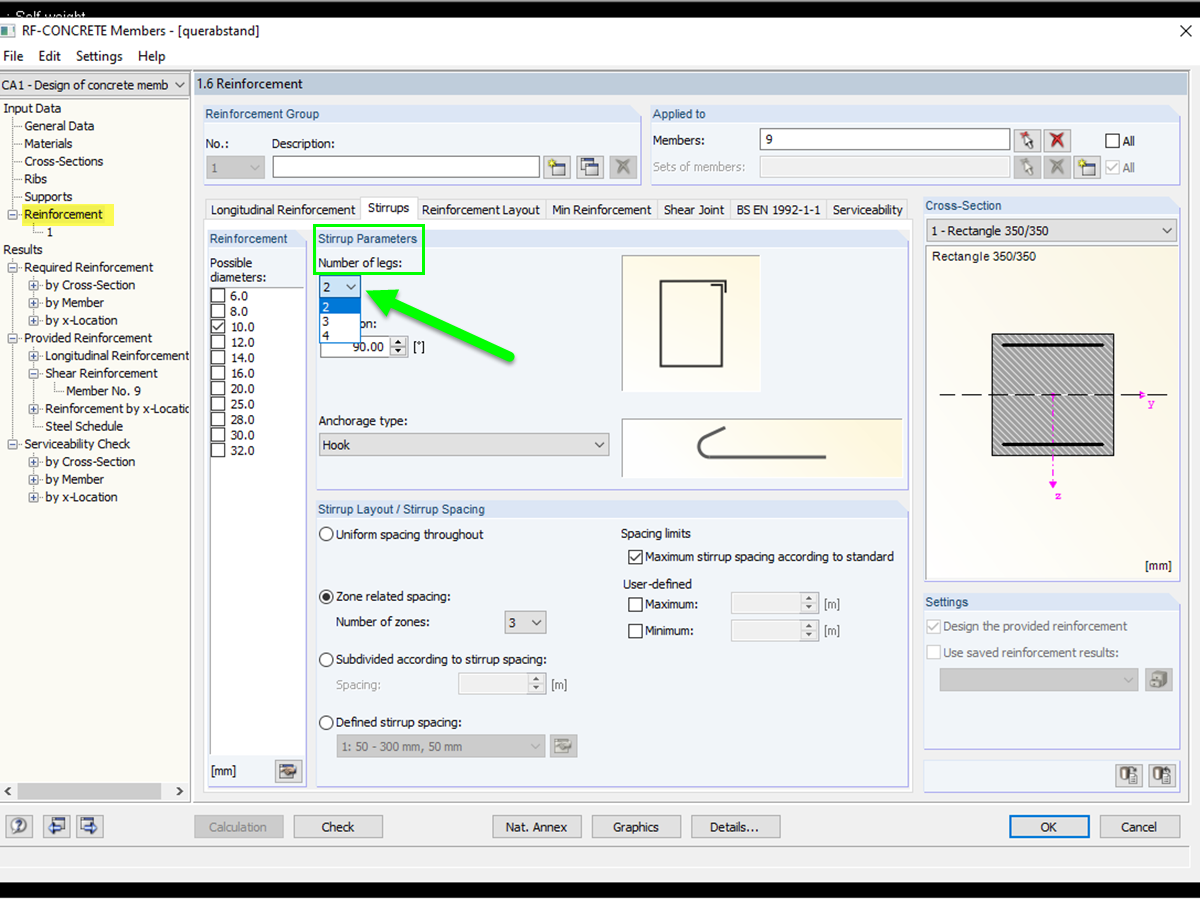Click the left cross-section info icon

(1129, 775)
